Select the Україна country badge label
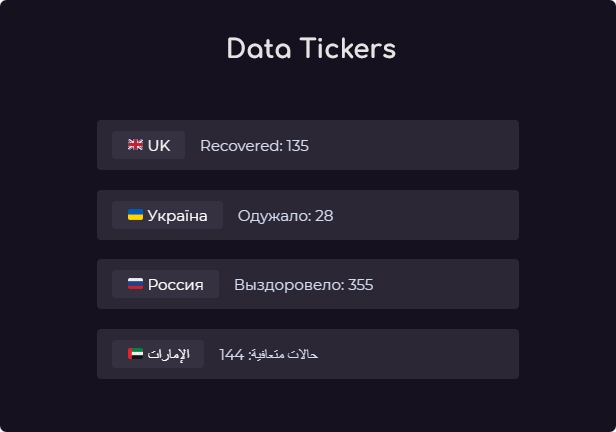 (x=177, y=216)
